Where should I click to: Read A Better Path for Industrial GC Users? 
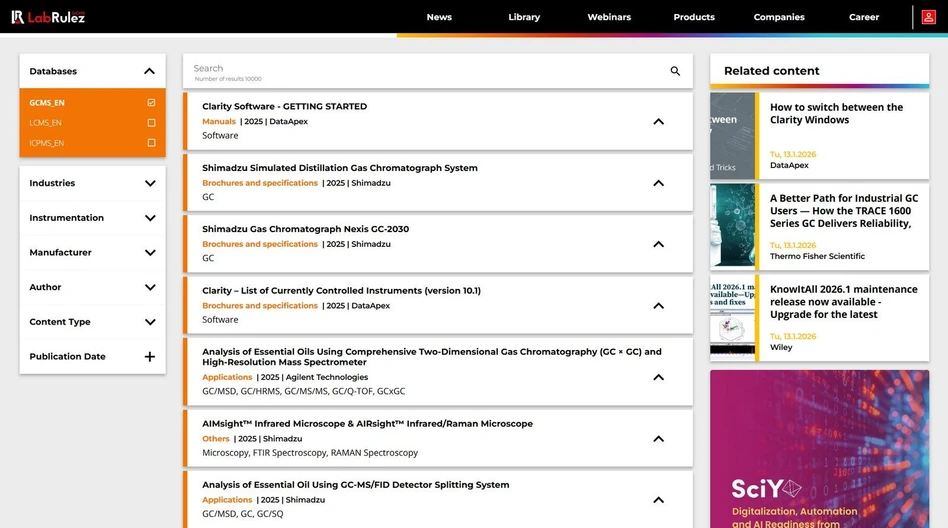coord(844,210)
